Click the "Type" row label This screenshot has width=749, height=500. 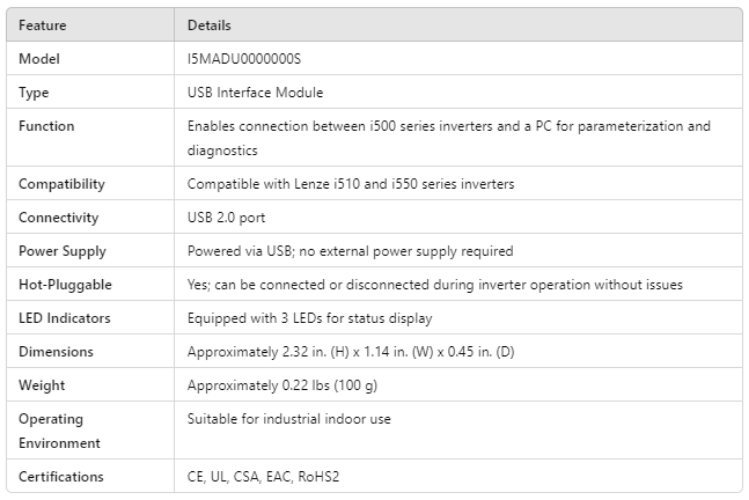coord(34,93)
